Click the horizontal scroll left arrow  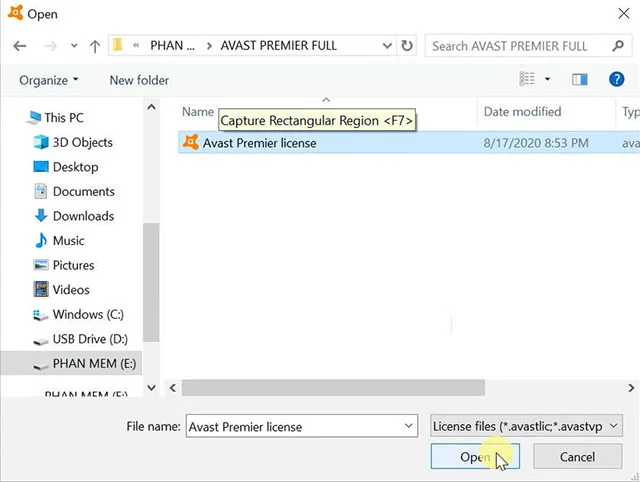click(173, 388)
